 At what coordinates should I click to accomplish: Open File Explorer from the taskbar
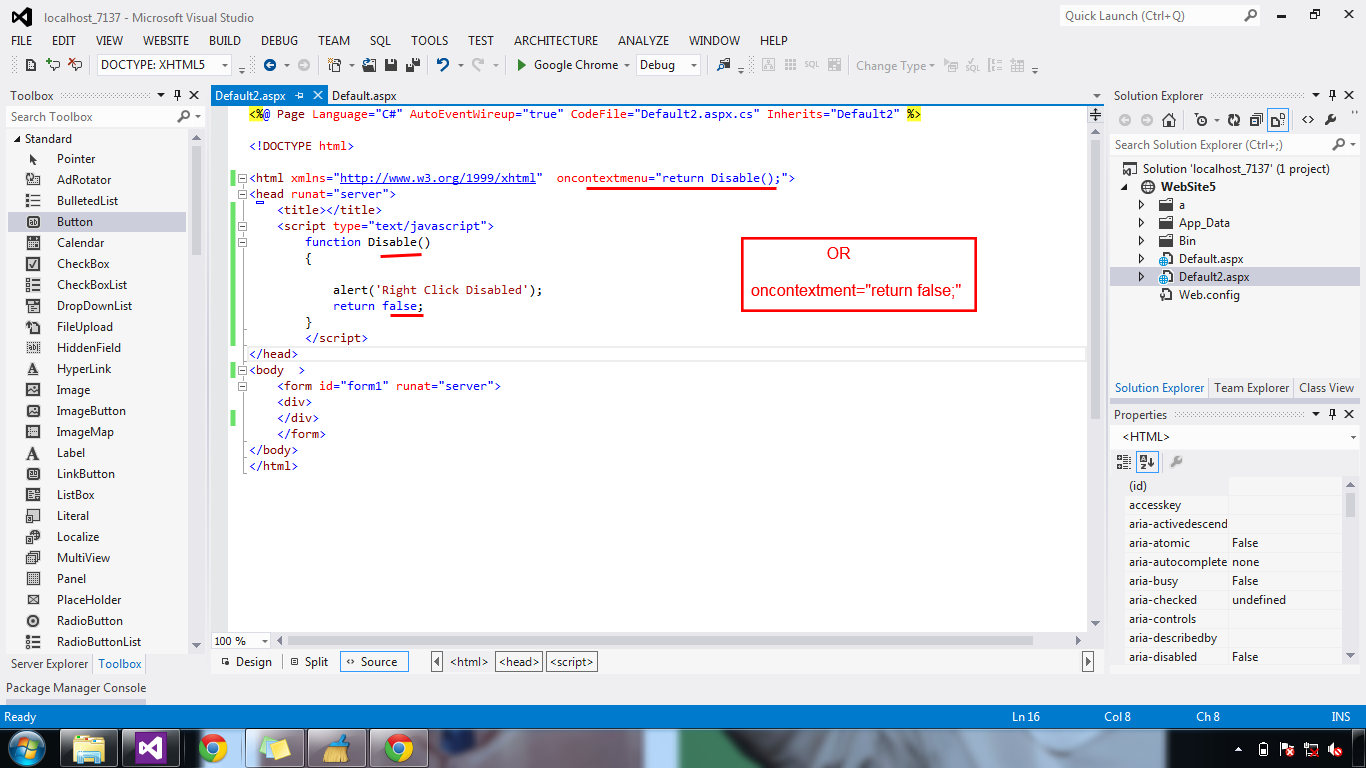(x=89, y=748)
